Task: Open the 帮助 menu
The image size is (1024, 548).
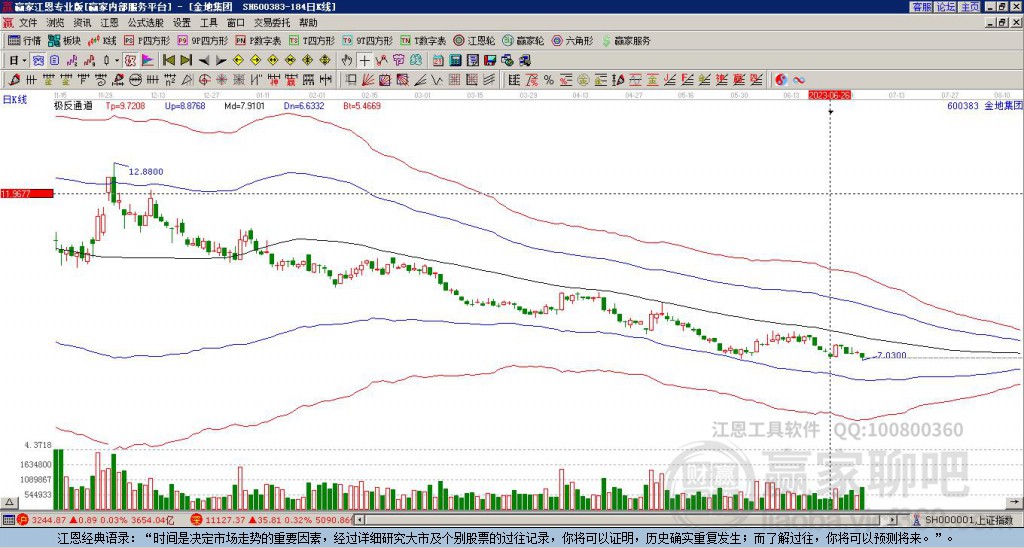Action: pos(308,23)
